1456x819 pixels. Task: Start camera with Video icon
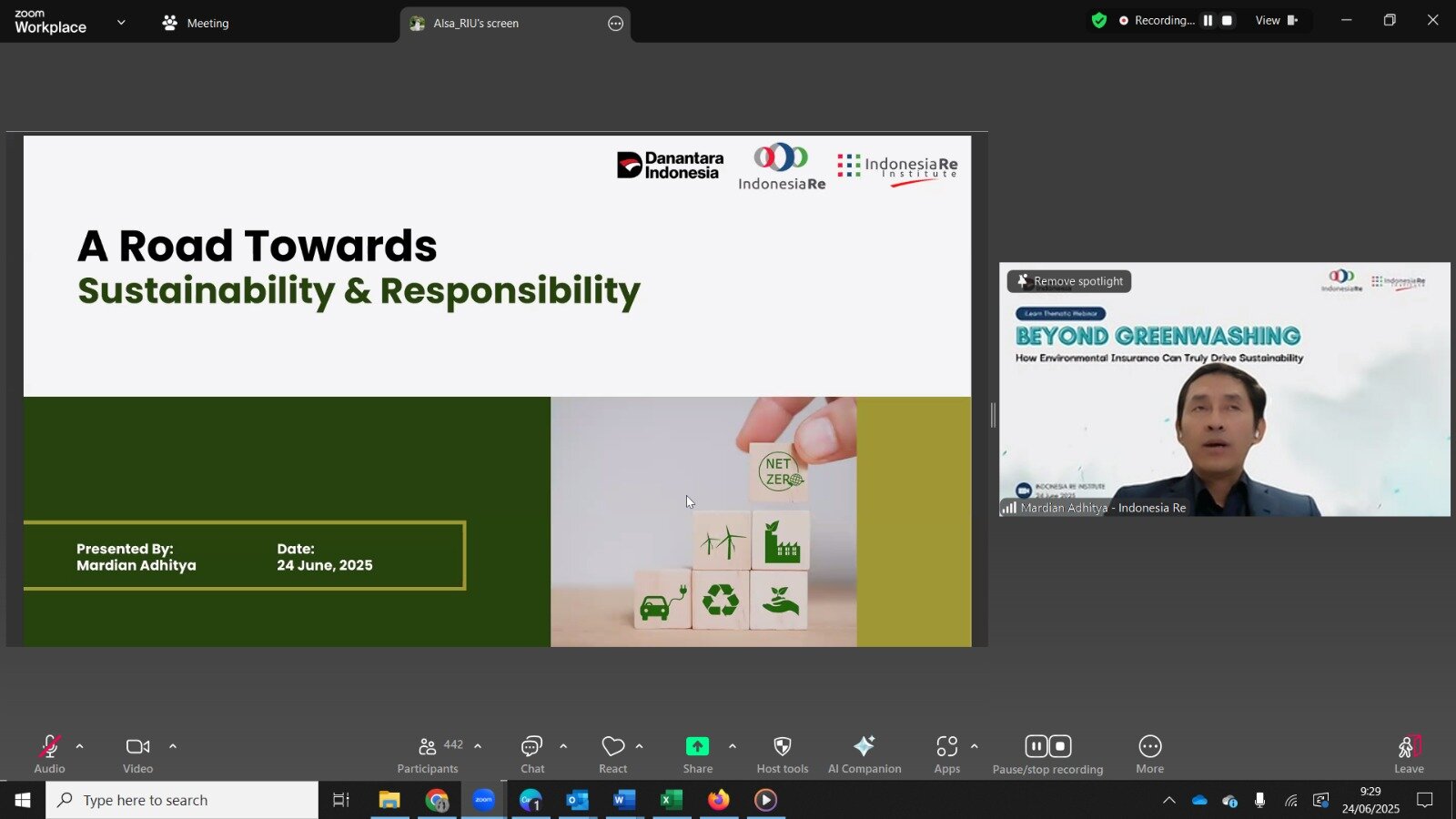[137, 747]
